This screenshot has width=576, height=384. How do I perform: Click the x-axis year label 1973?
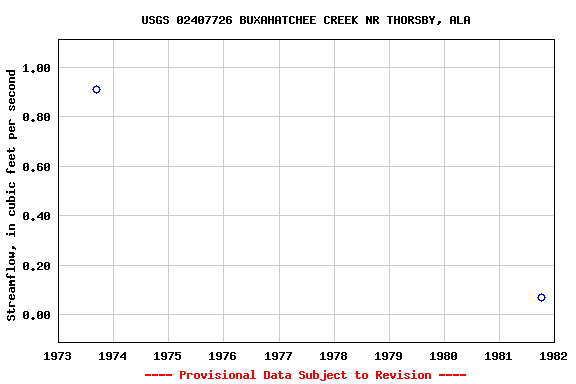point(57,356)
